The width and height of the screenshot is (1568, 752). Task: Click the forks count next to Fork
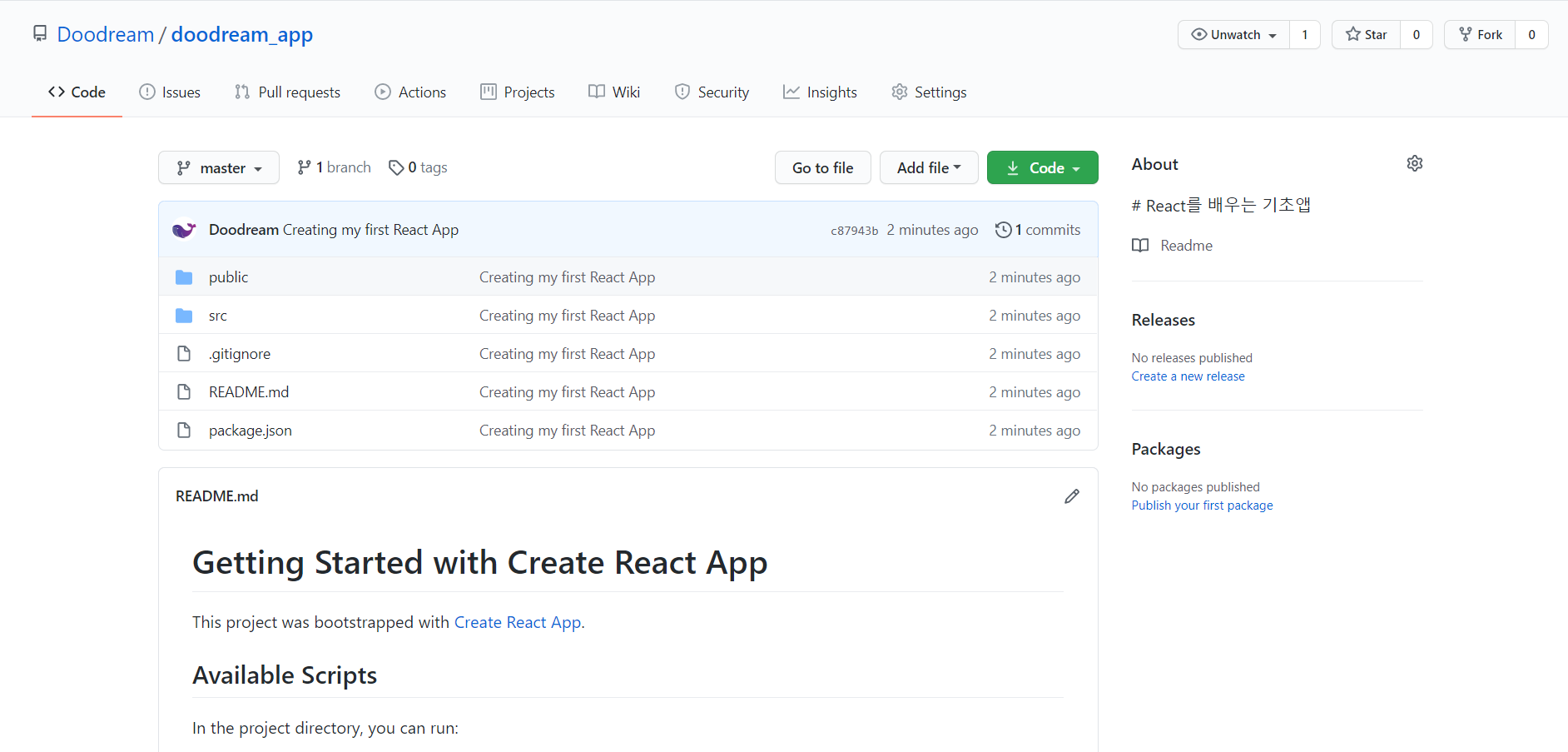tap(1531, 34)
